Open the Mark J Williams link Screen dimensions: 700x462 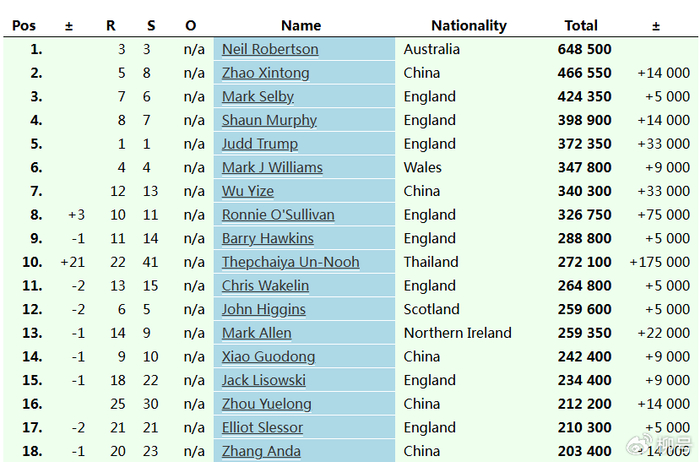[272, 167]
